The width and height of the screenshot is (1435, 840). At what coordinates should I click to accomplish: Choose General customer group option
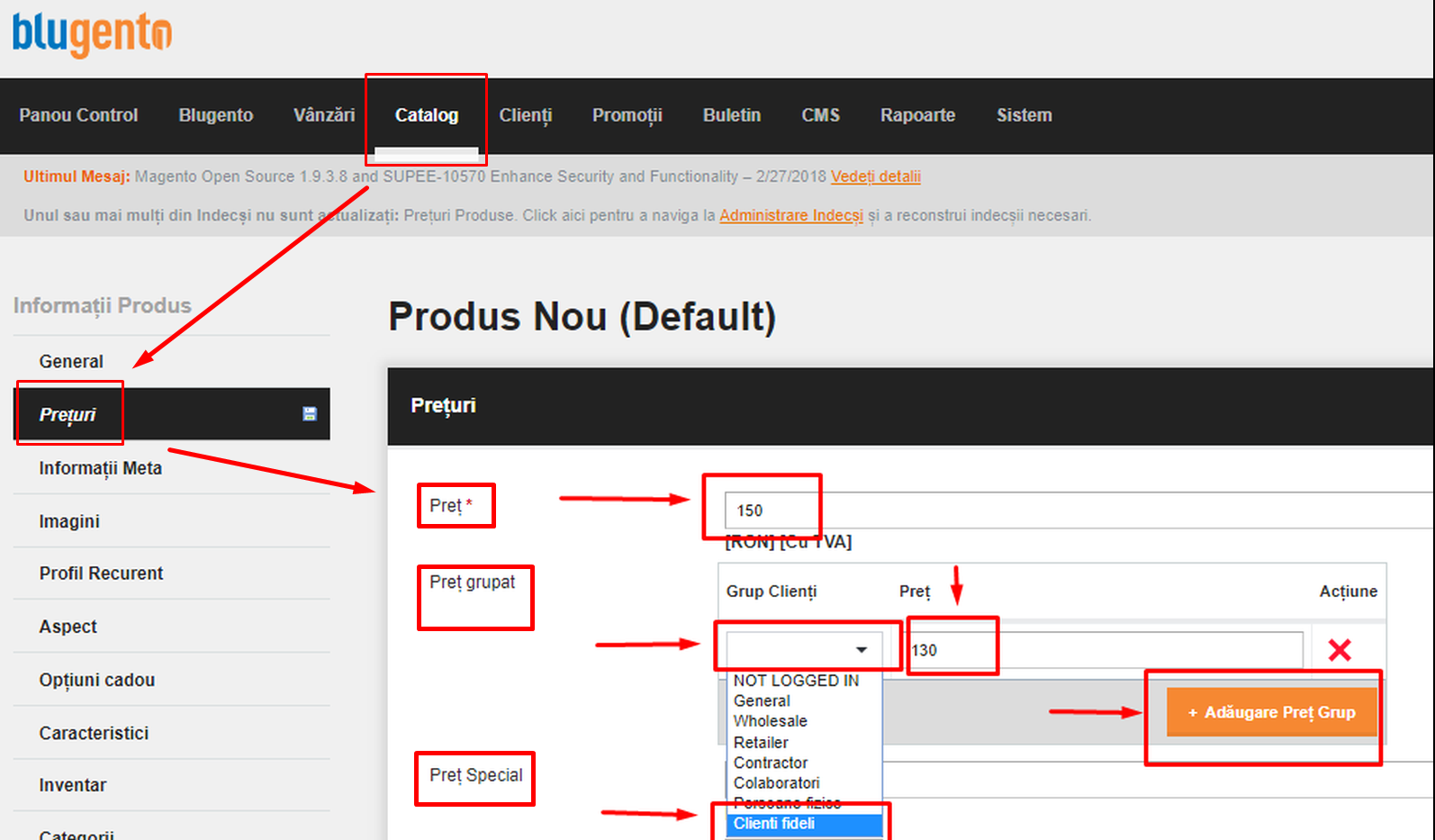804,700
